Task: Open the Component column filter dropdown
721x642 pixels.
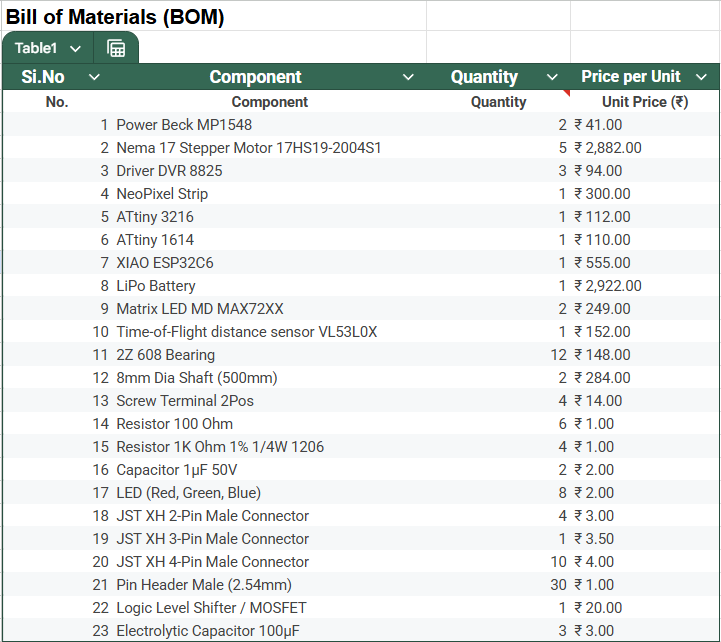Action: (x=408, y=77)
